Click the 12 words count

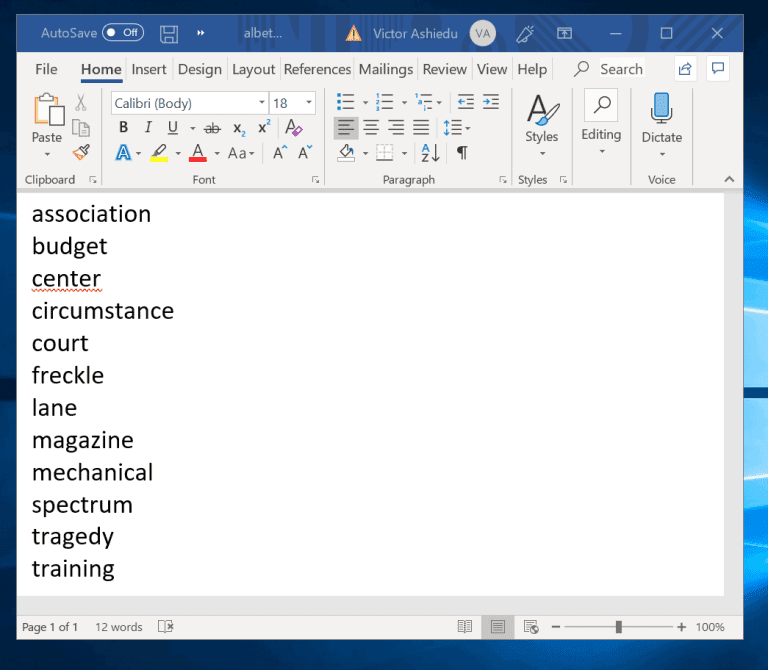point(119,627)
